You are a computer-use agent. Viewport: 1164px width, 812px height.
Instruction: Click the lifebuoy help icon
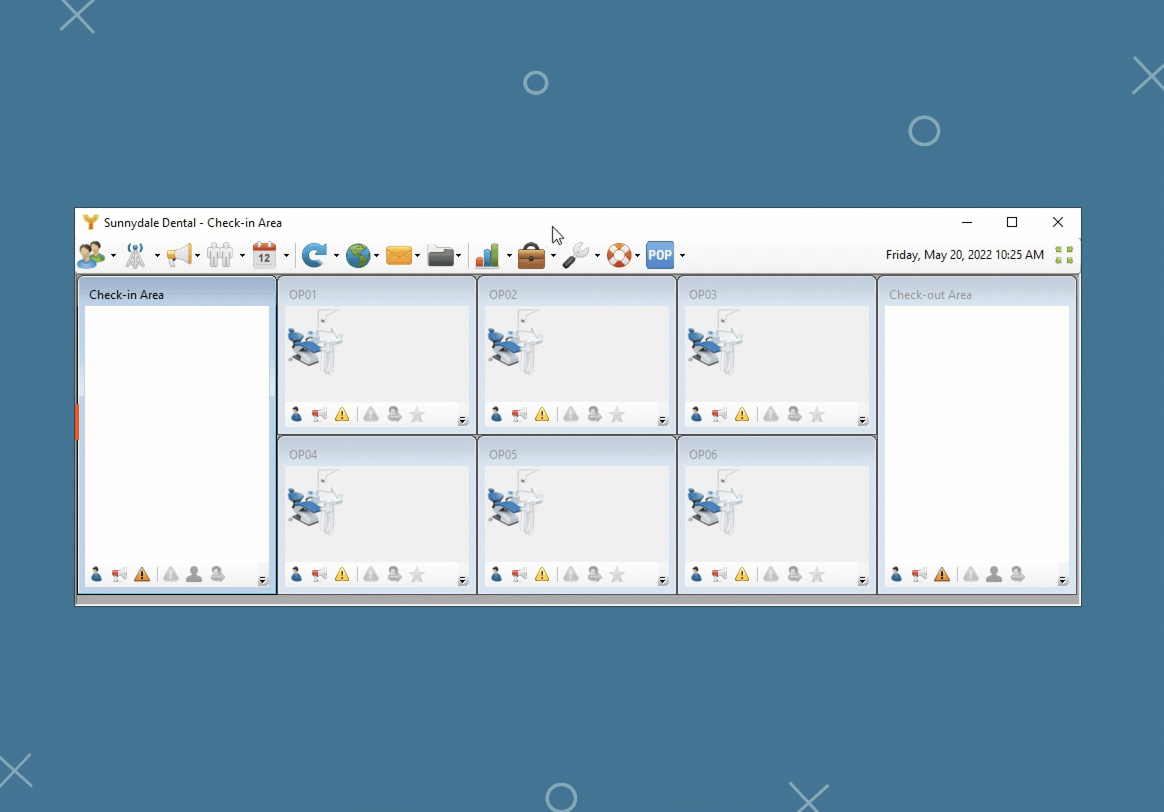pyautogui.click(x=619, y=255)
